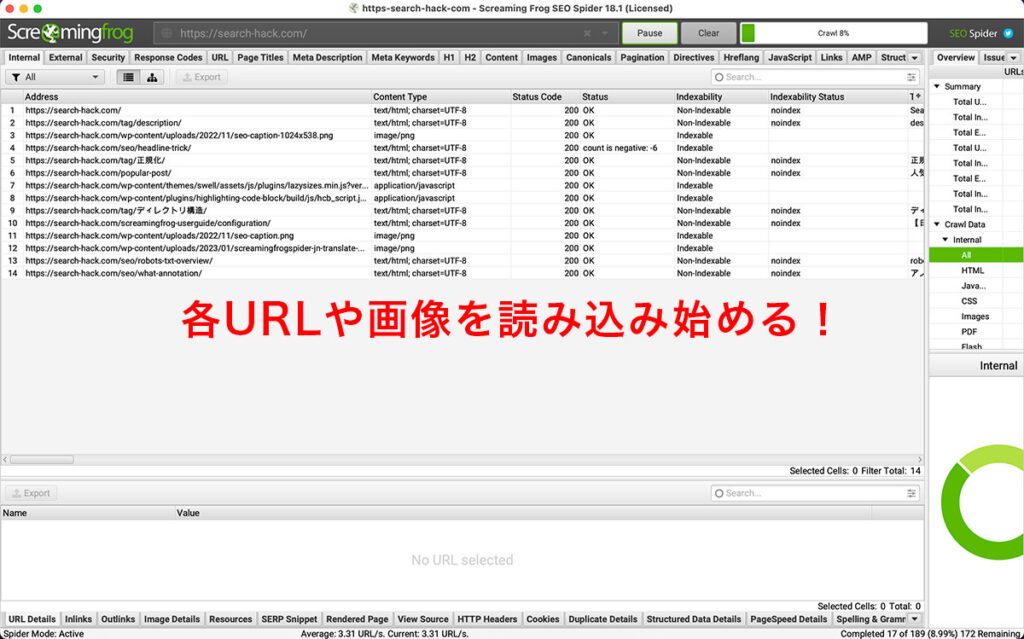The height and width of the screenshot is (639, 1024).
Task: Clear the URL field with the X icon
Action: tap(587, 33)
